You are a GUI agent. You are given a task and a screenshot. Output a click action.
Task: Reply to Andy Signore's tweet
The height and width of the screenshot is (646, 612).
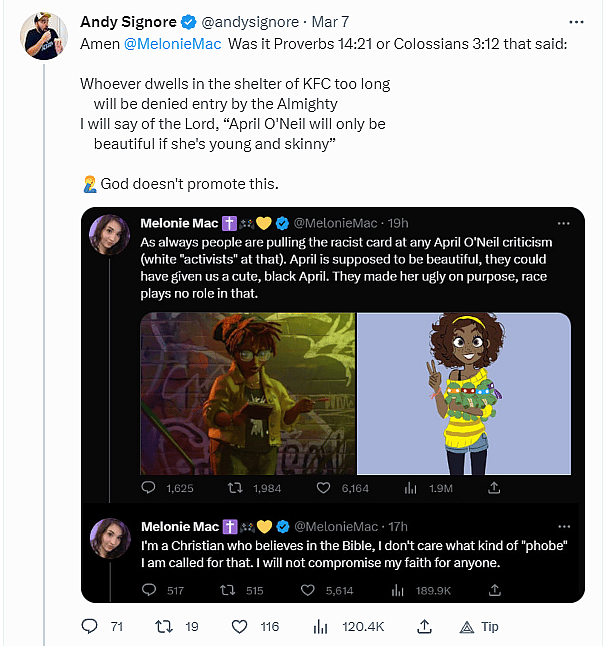pyautogui.click(x=89, y=627)
